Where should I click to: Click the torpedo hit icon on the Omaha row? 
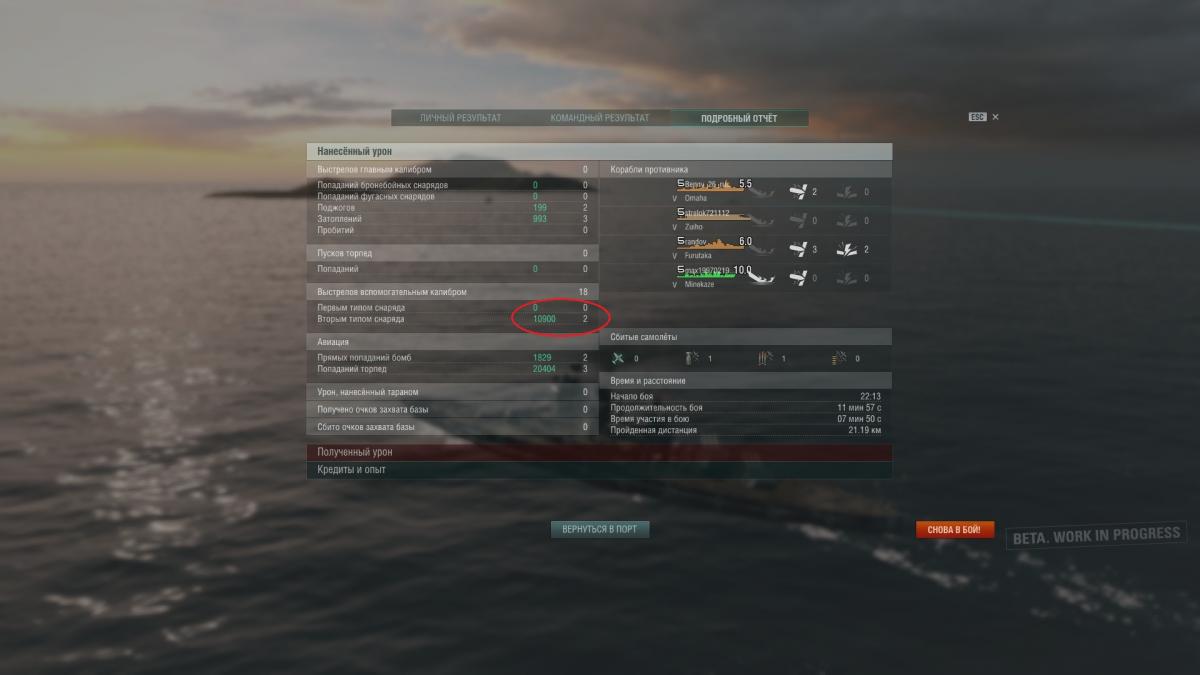coord(798,192)
